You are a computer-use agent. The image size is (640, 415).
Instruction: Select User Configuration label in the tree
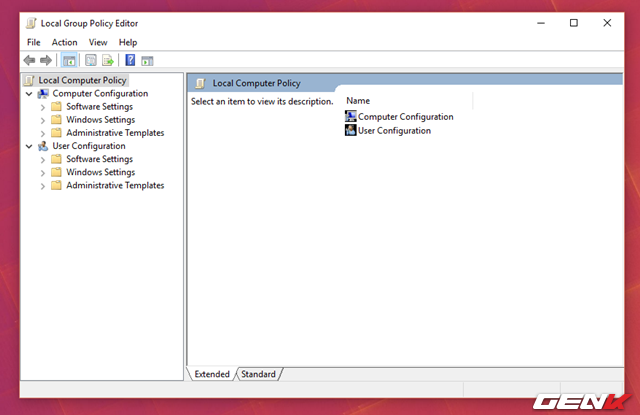pyautogui.click(x=89, y=146)
